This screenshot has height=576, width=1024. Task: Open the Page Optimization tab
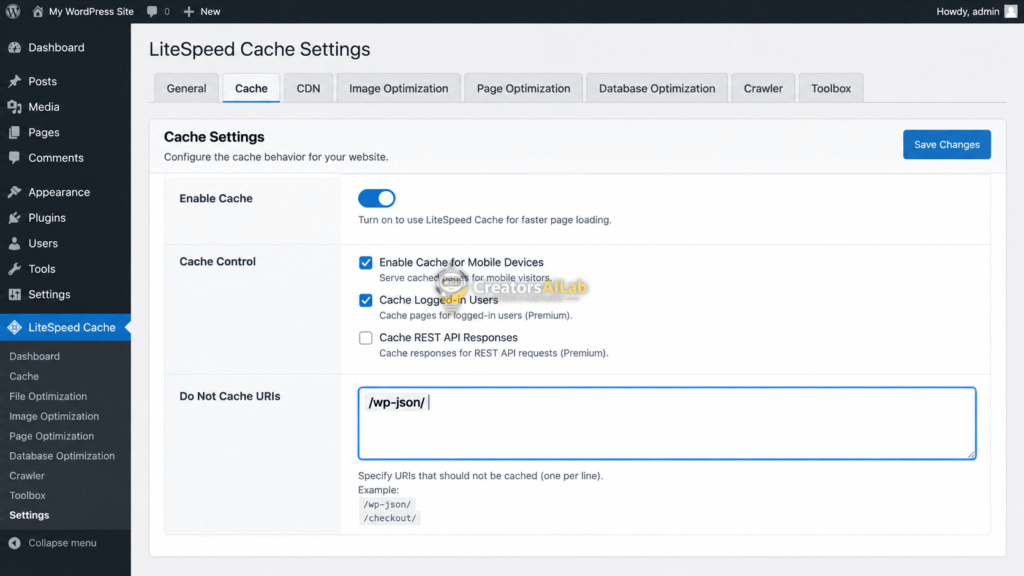[x=523, y=88]
